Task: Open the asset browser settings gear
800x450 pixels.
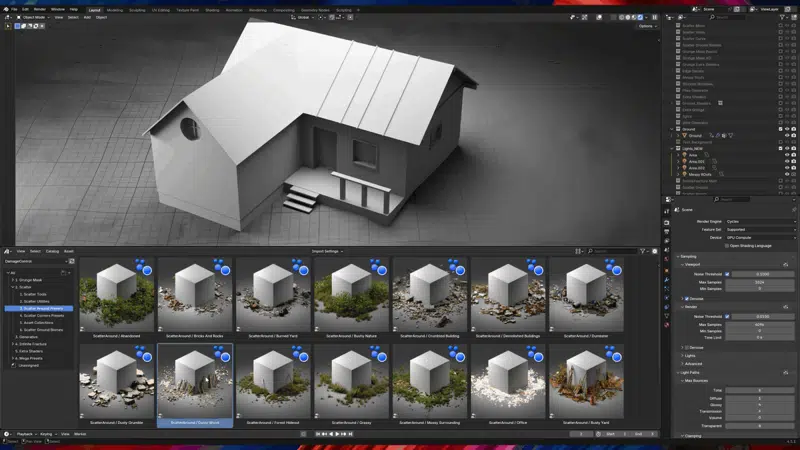Action: click(x=655, y=251)
